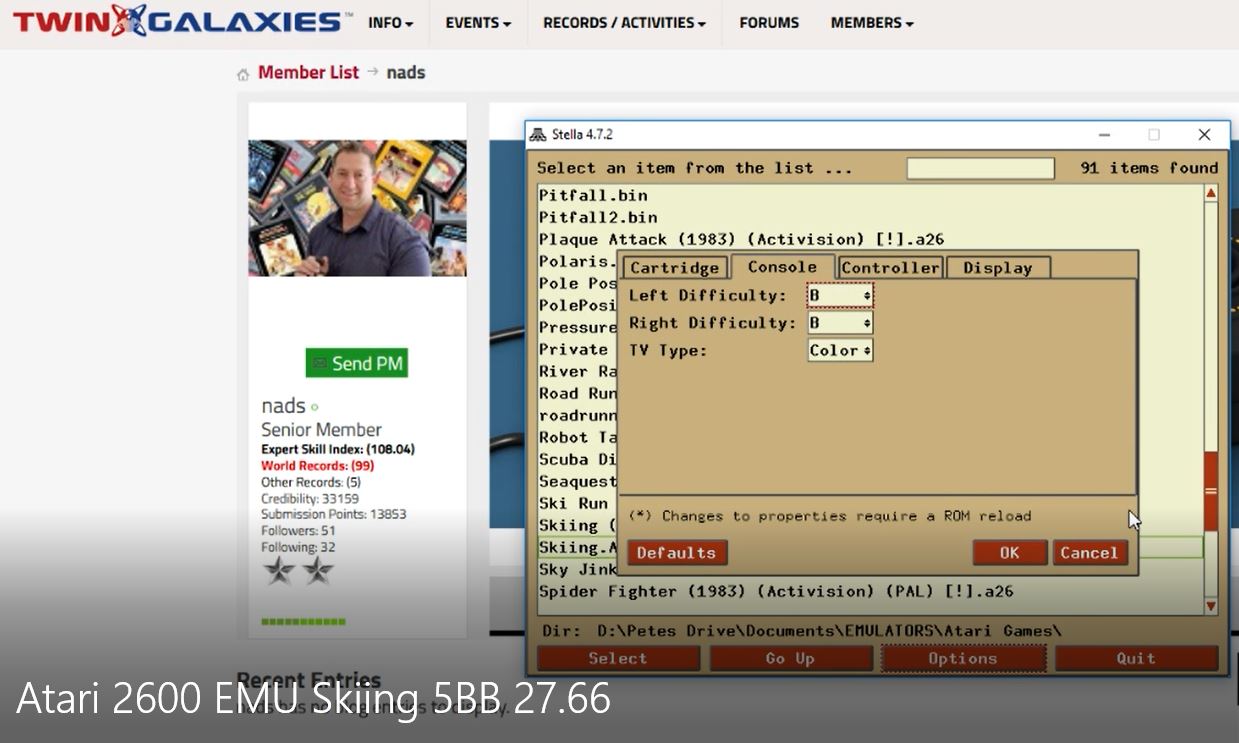This screenshot has height=743, width=1239.
Task: Click the Defaults button
Action: (x=676, y=553)
